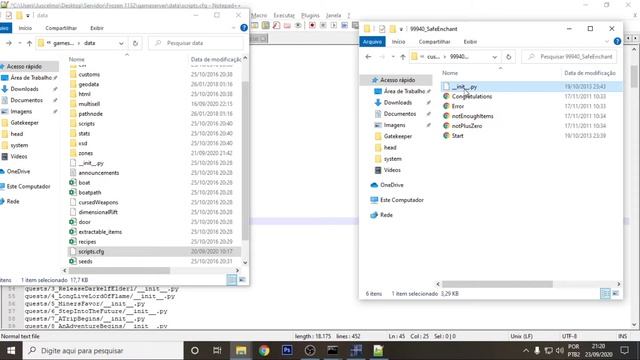This screenshot has width=640, height=360.
Task: Open File Explorer from the taskbar
Action: [241, 351]
